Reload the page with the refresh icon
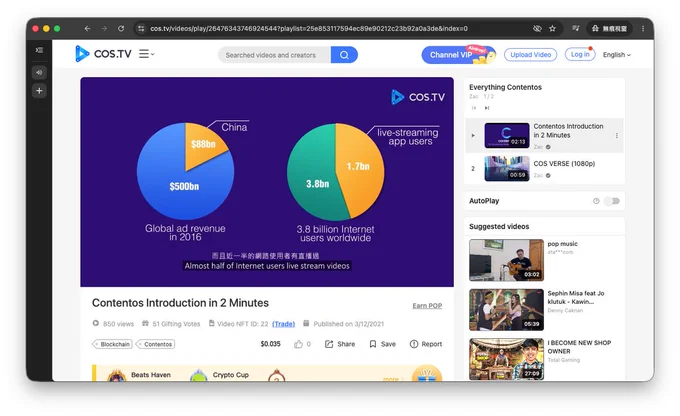This screenshot has height=416, width=680. point(121,29)
